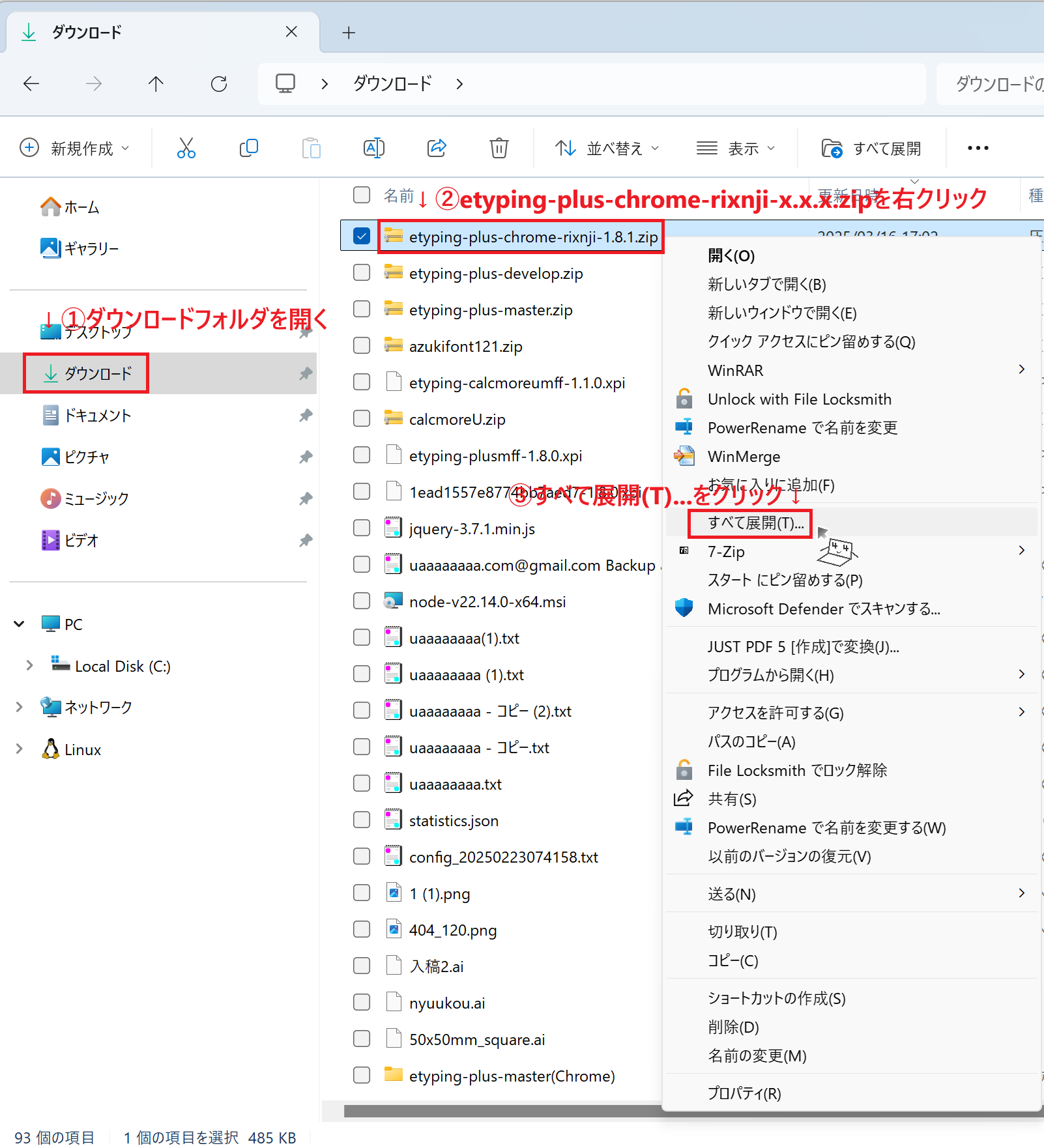Expand the ネットワーク tree node
This screenshot has width=1044, height=1148.
[20, 707]
